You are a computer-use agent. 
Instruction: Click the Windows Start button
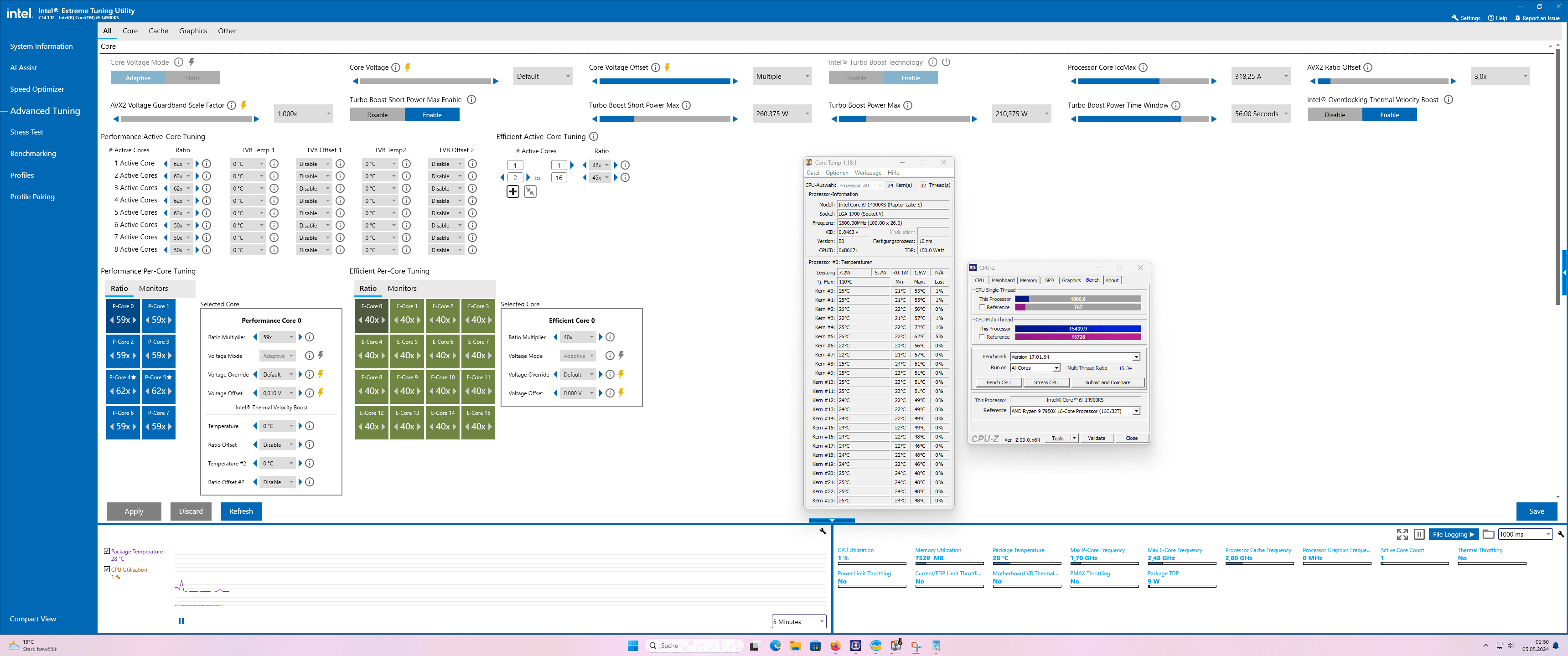click(x=633, y=646)
